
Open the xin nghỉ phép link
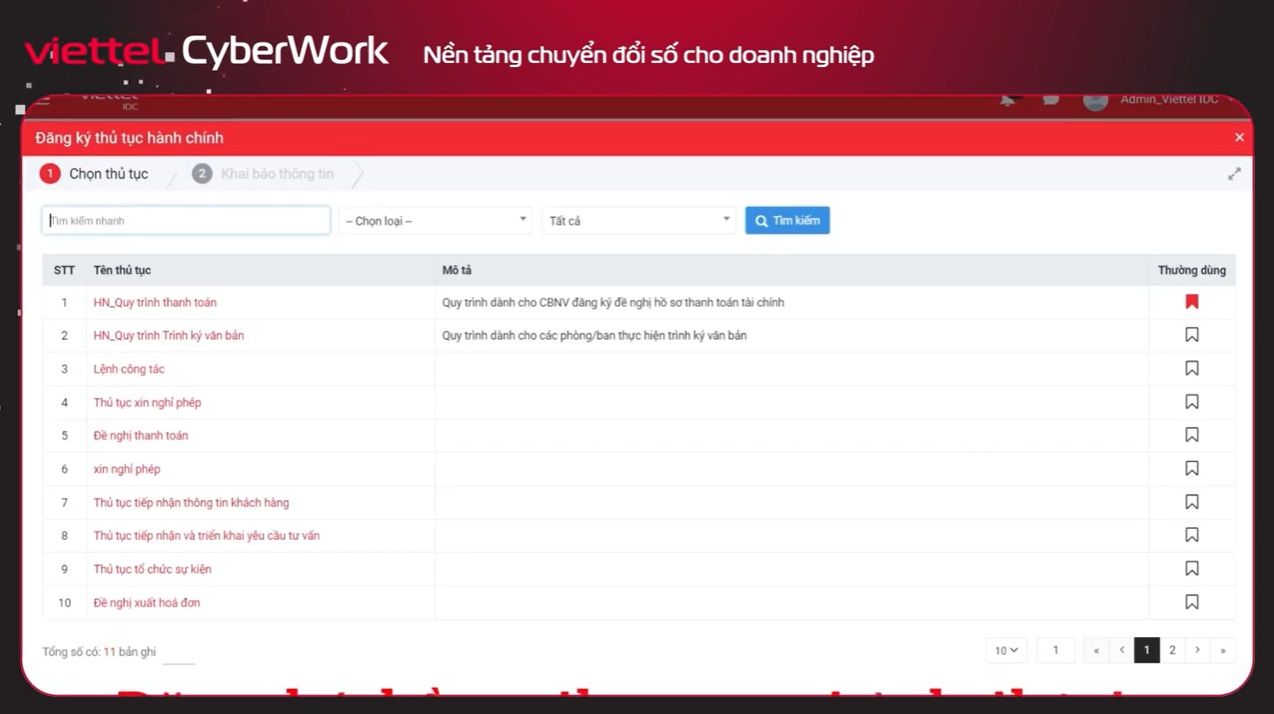click(127, 469)
